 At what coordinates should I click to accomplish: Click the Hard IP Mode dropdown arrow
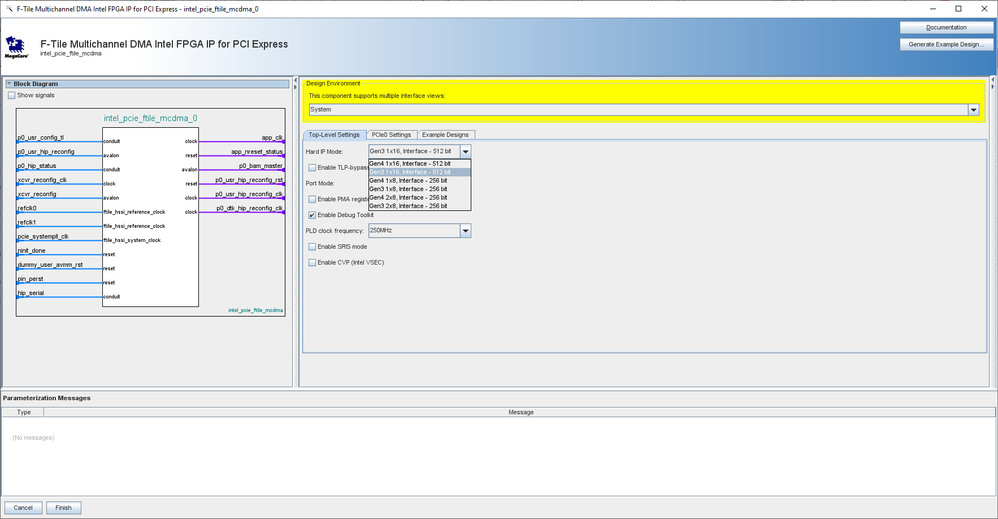point(465,151)
